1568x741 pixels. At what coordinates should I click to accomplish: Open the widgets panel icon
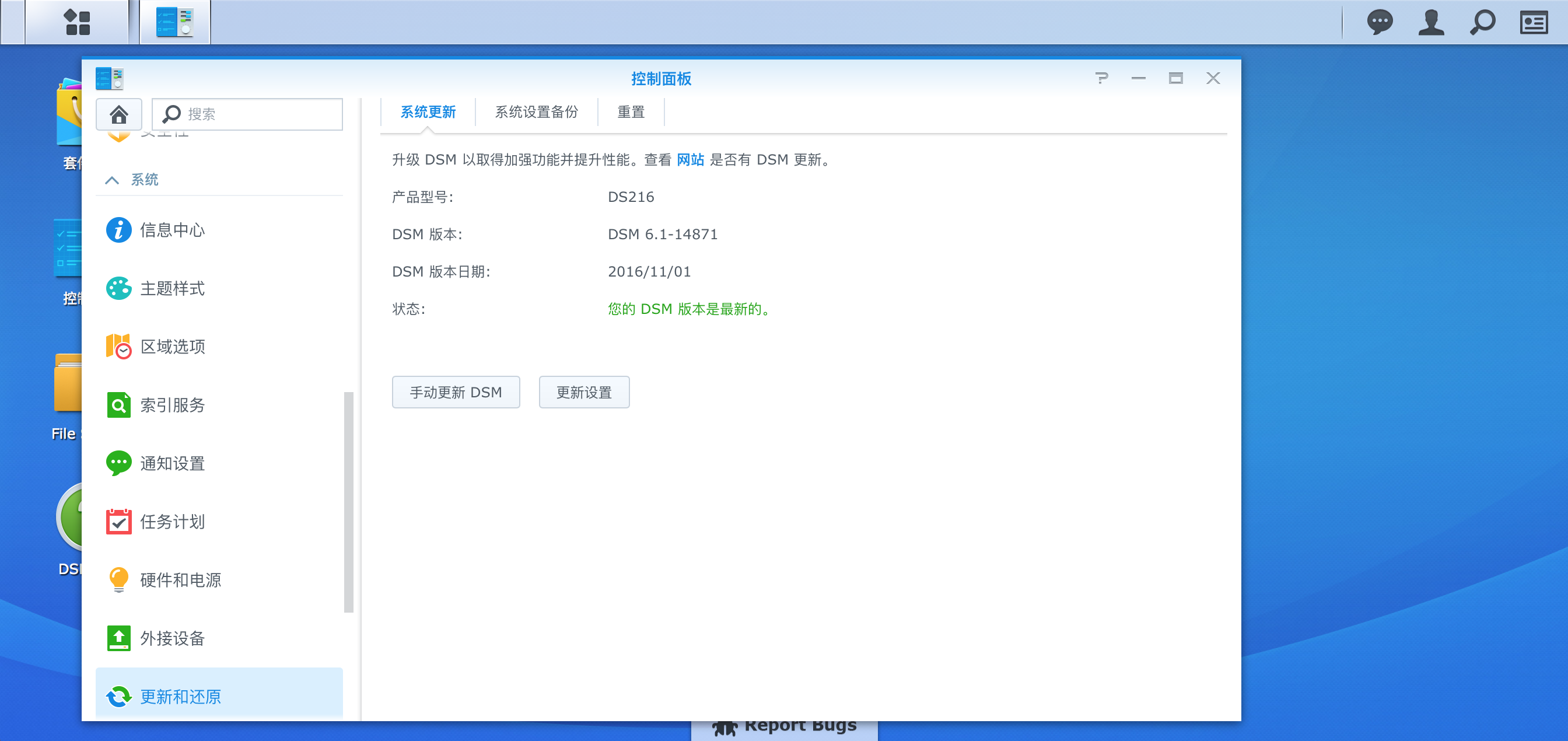[1534, 23]
